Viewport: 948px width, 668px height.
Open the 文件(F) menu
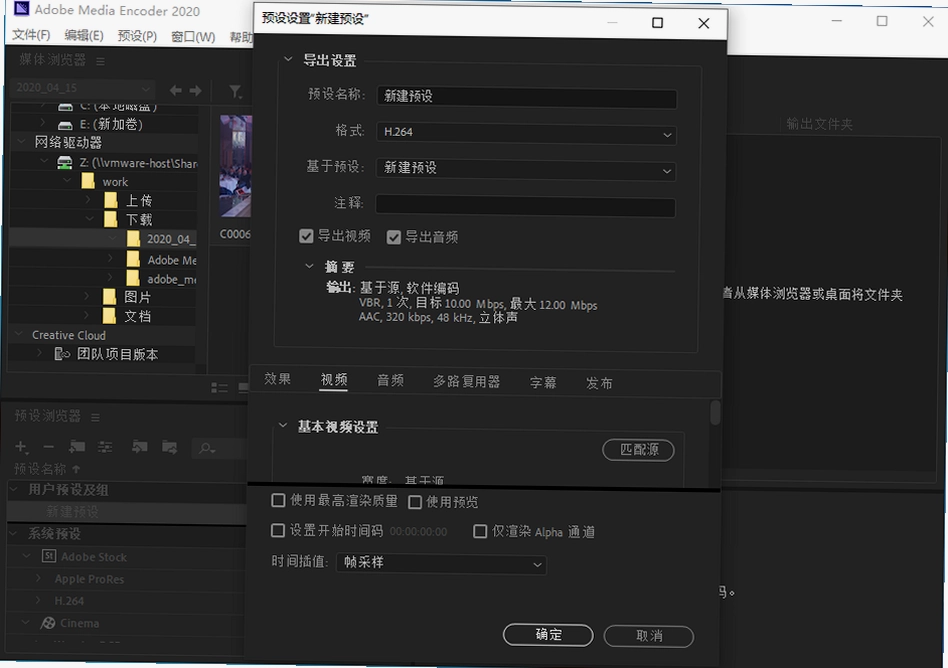pyautogui.click(x=31, y=34)
